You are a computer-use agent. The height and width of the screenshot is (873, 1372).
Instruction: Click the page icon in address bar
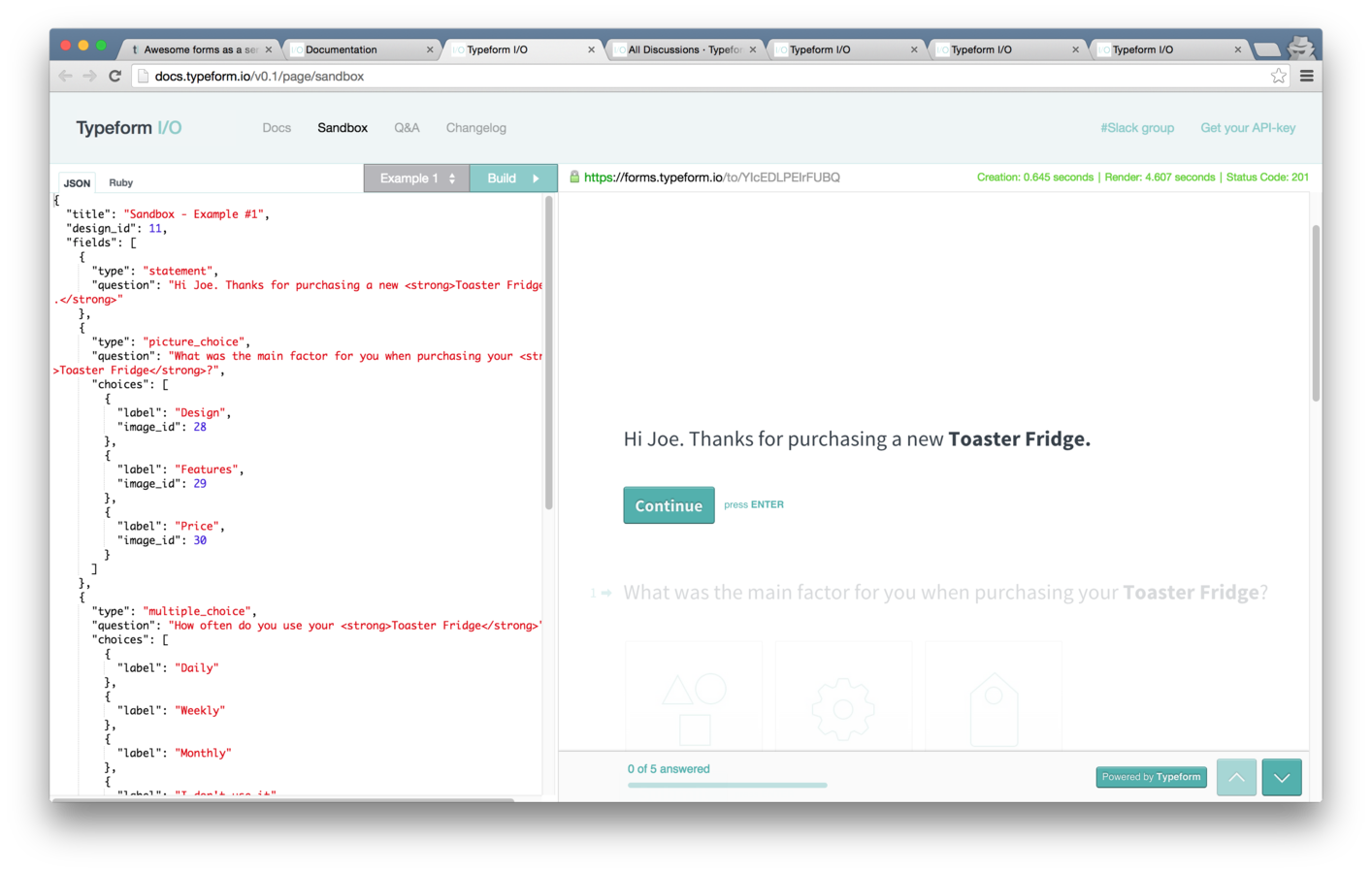(x=144, y=76)
